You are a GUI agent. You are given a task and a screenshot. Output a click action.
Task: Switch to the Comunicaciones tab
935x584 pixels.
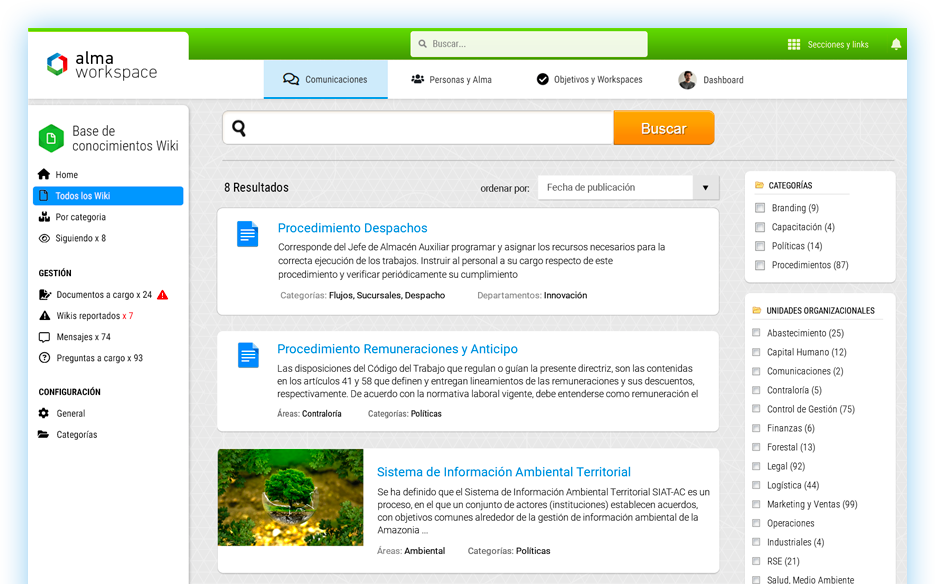coord(326,79)
